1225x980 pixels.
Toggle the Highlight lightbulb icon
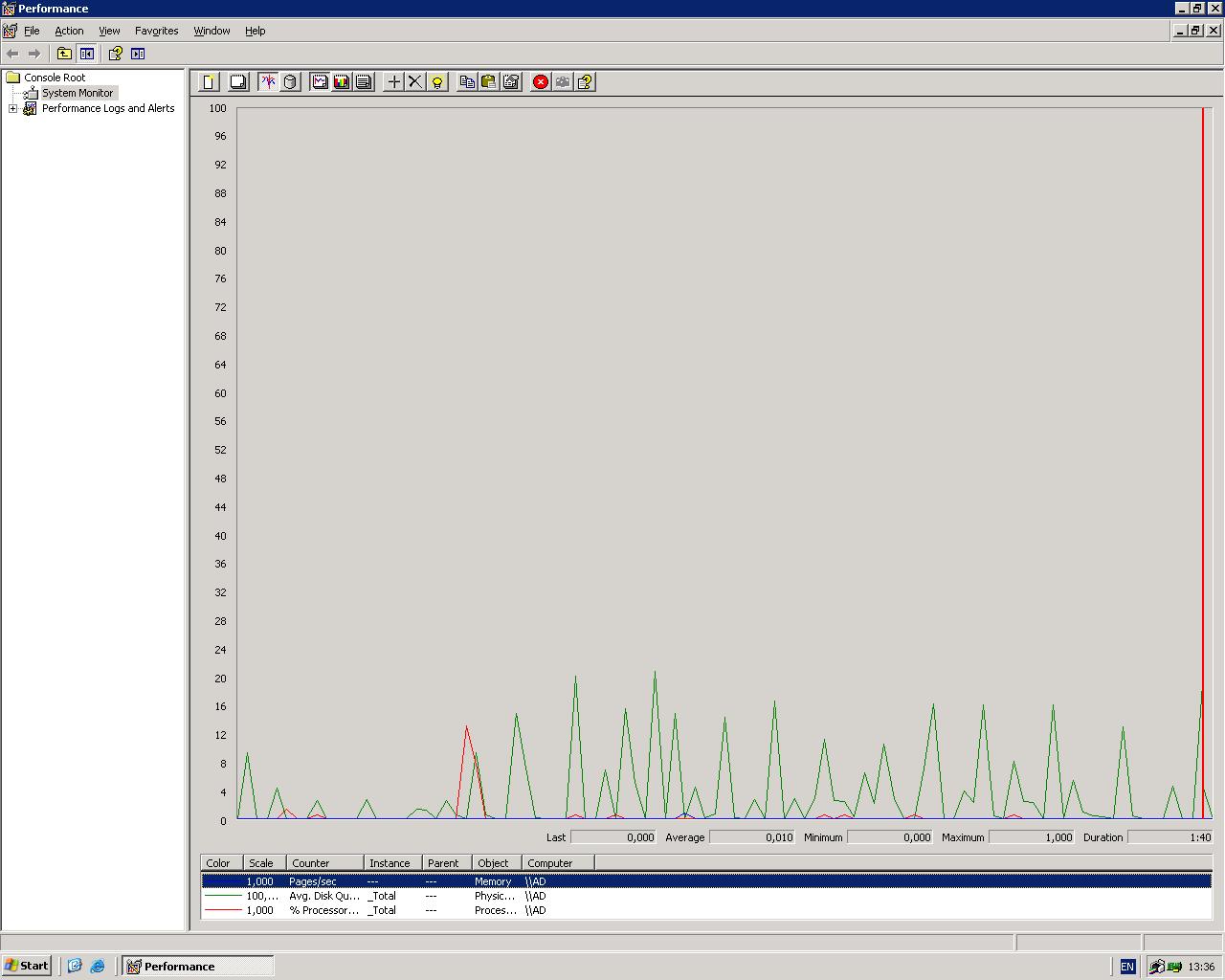[x=437, y=81]
